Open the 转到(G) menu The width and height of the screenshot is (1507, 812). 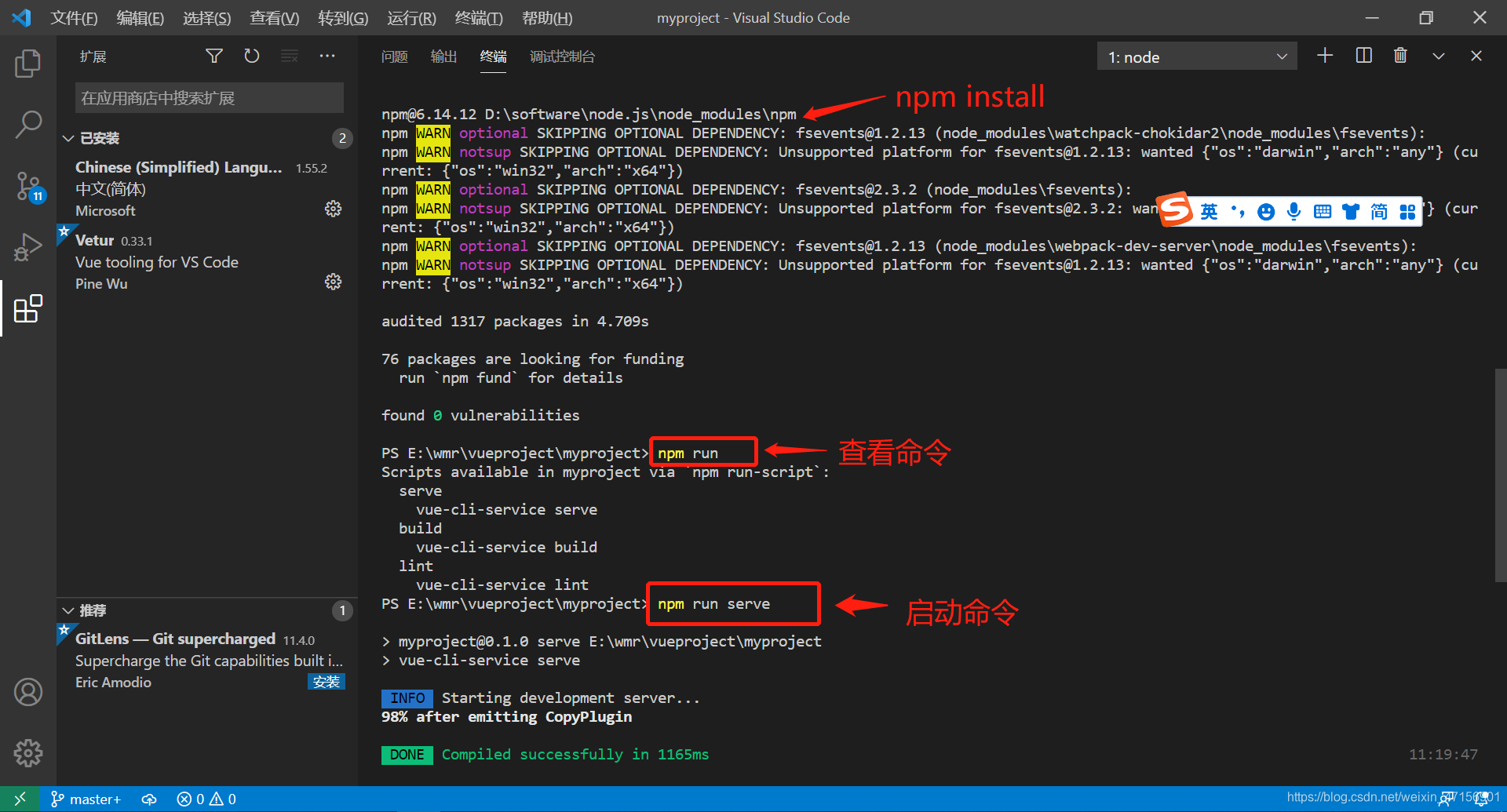(343, 17)
